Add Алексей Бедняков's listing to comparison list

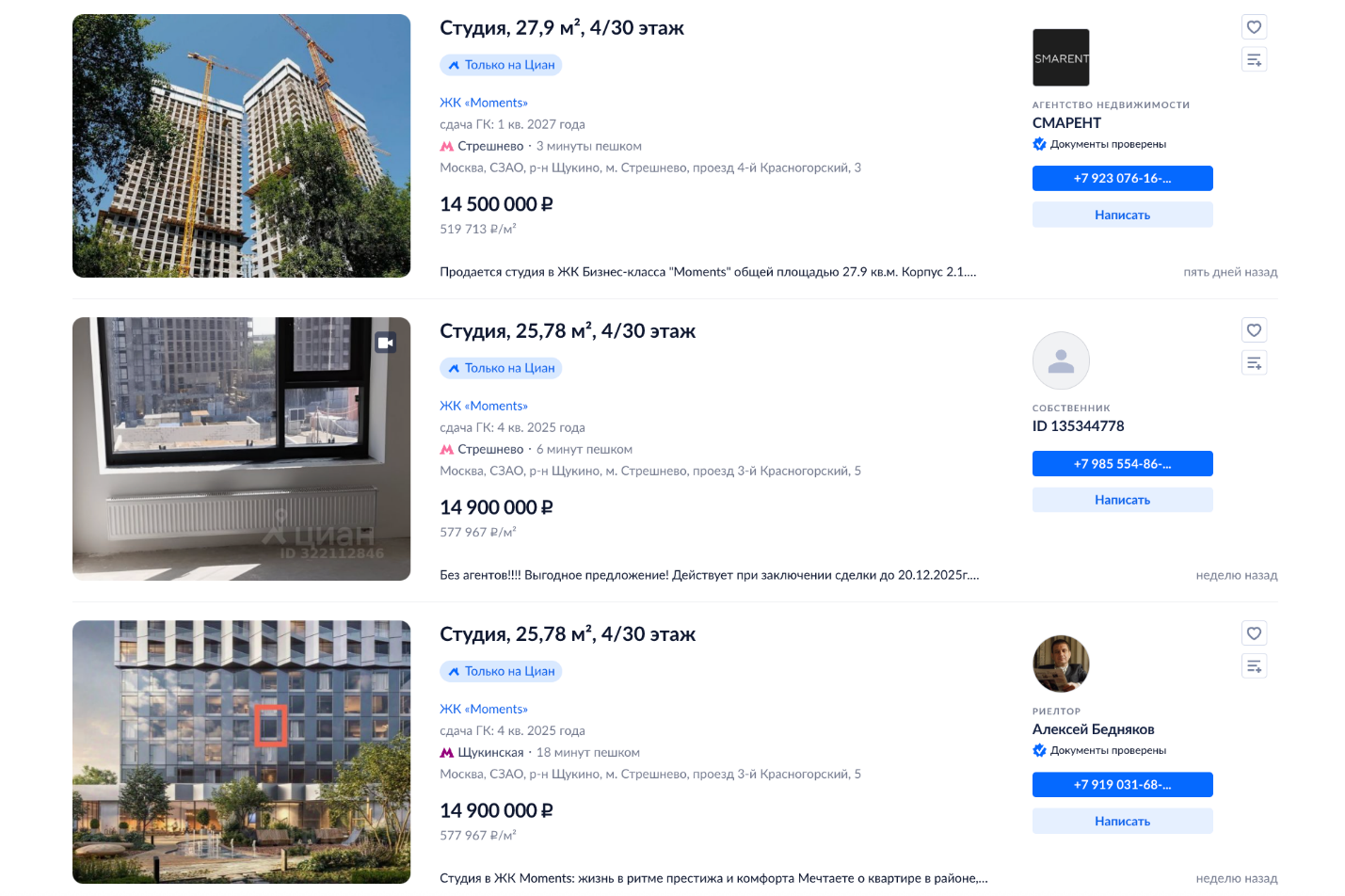pos(1254,666)
